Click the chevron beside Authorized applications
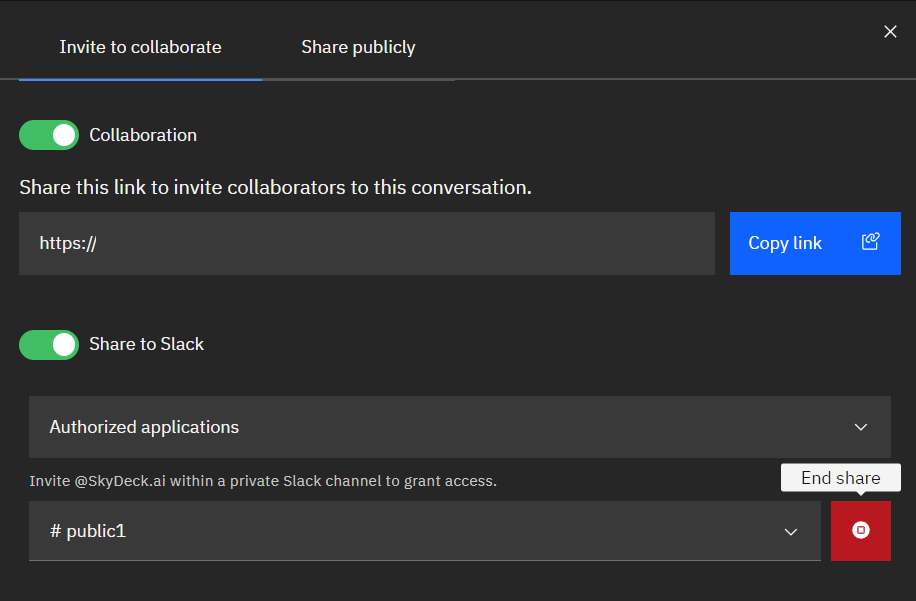The height and width of the screenshot is (601, 916). [x=861, y=426]
